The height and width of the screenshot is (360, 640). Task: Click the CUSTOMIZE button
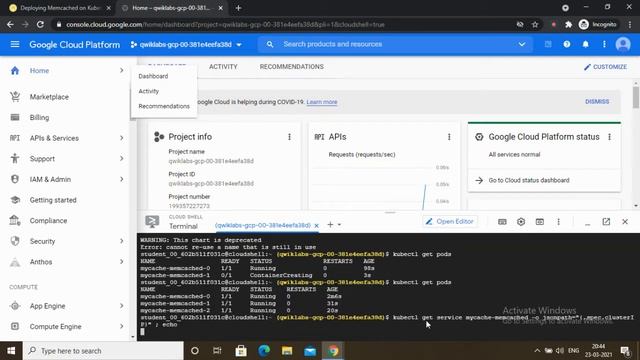click(x=605, y=67)
